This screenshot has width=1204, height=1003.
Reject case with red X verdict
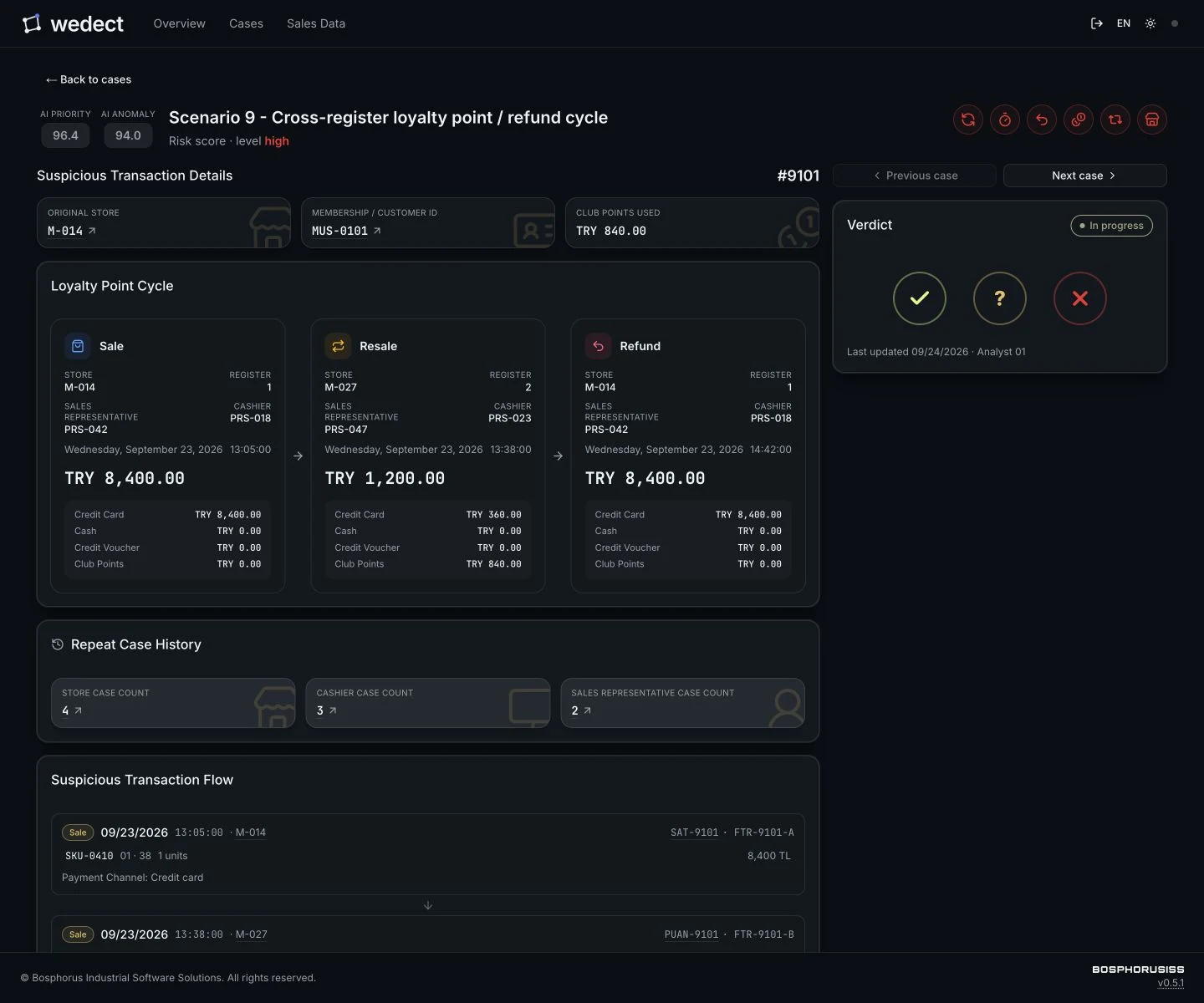(x=1080, y=298)
